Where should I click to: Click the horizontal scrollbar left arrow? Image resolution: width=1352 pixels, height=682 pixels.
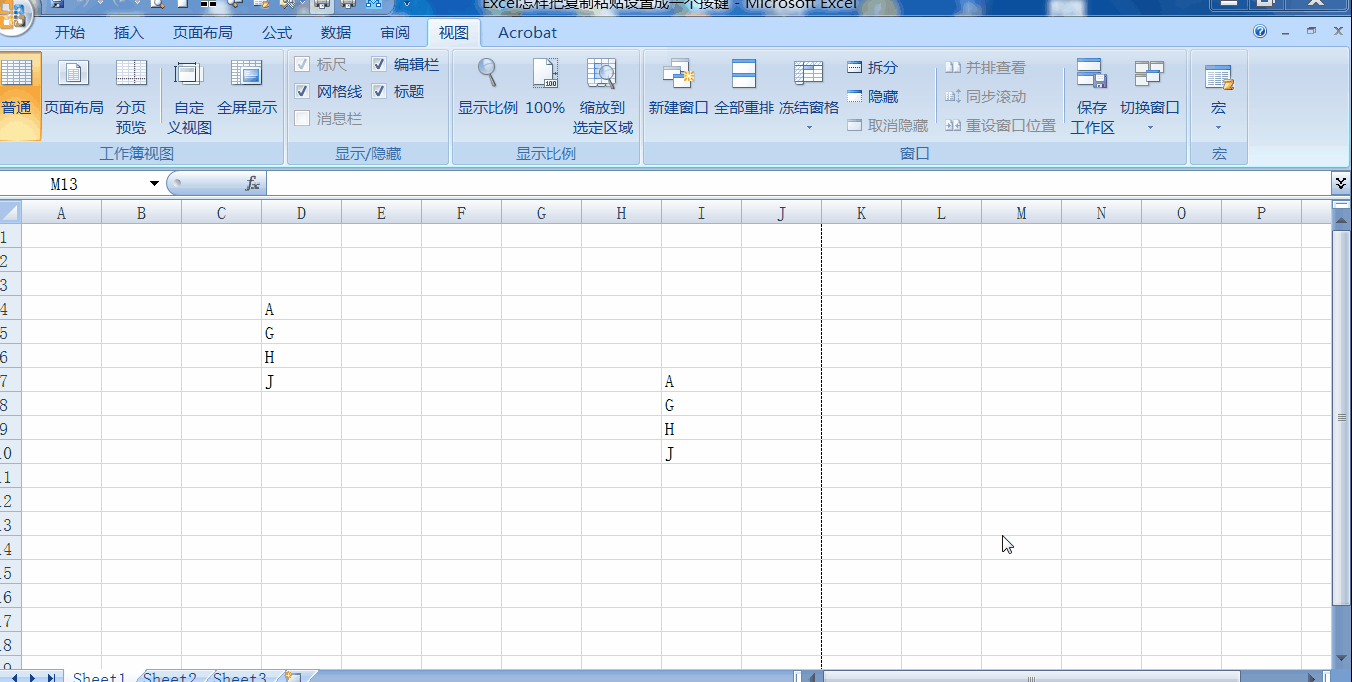814,678
